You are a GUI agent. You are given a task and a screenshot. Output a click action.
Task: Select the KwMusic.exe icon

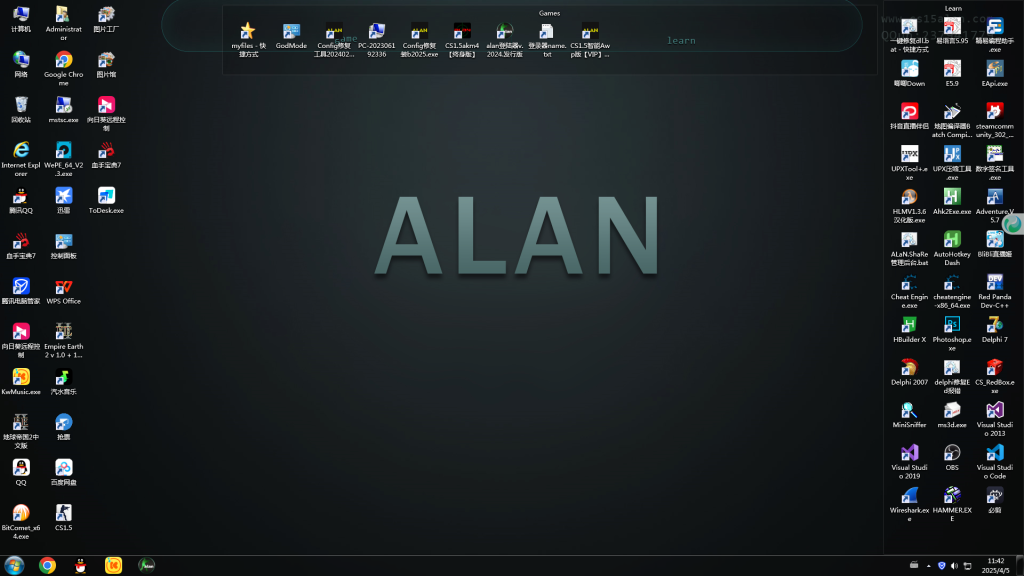pos(21,382)
